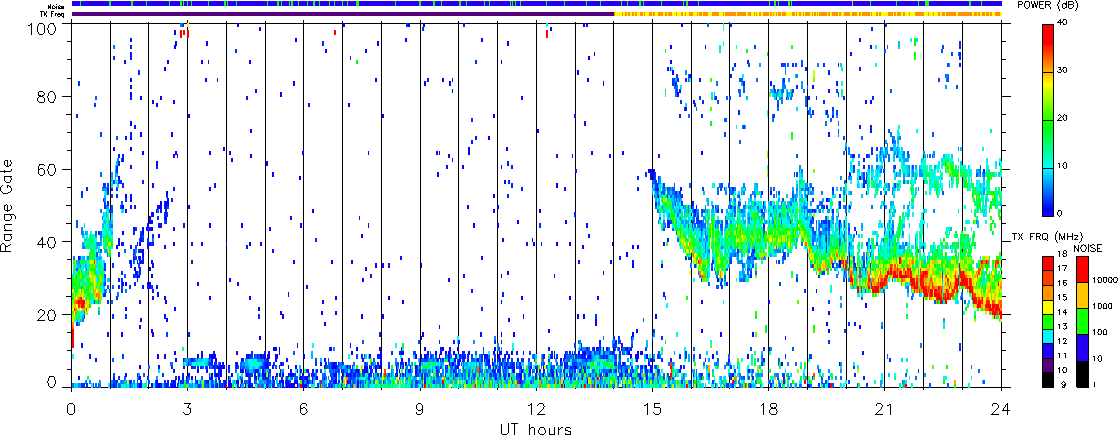
Task: Click the power scale label 30
Action: [x=1063, y=71]
